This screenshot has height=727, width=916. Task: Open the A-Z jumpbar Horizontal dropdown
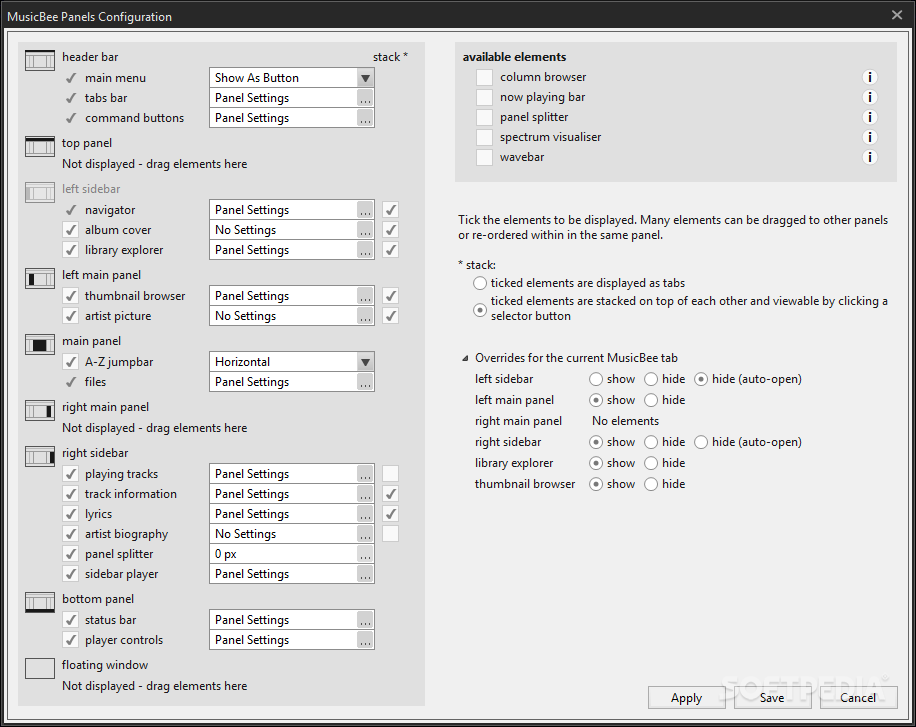point(365,362)
